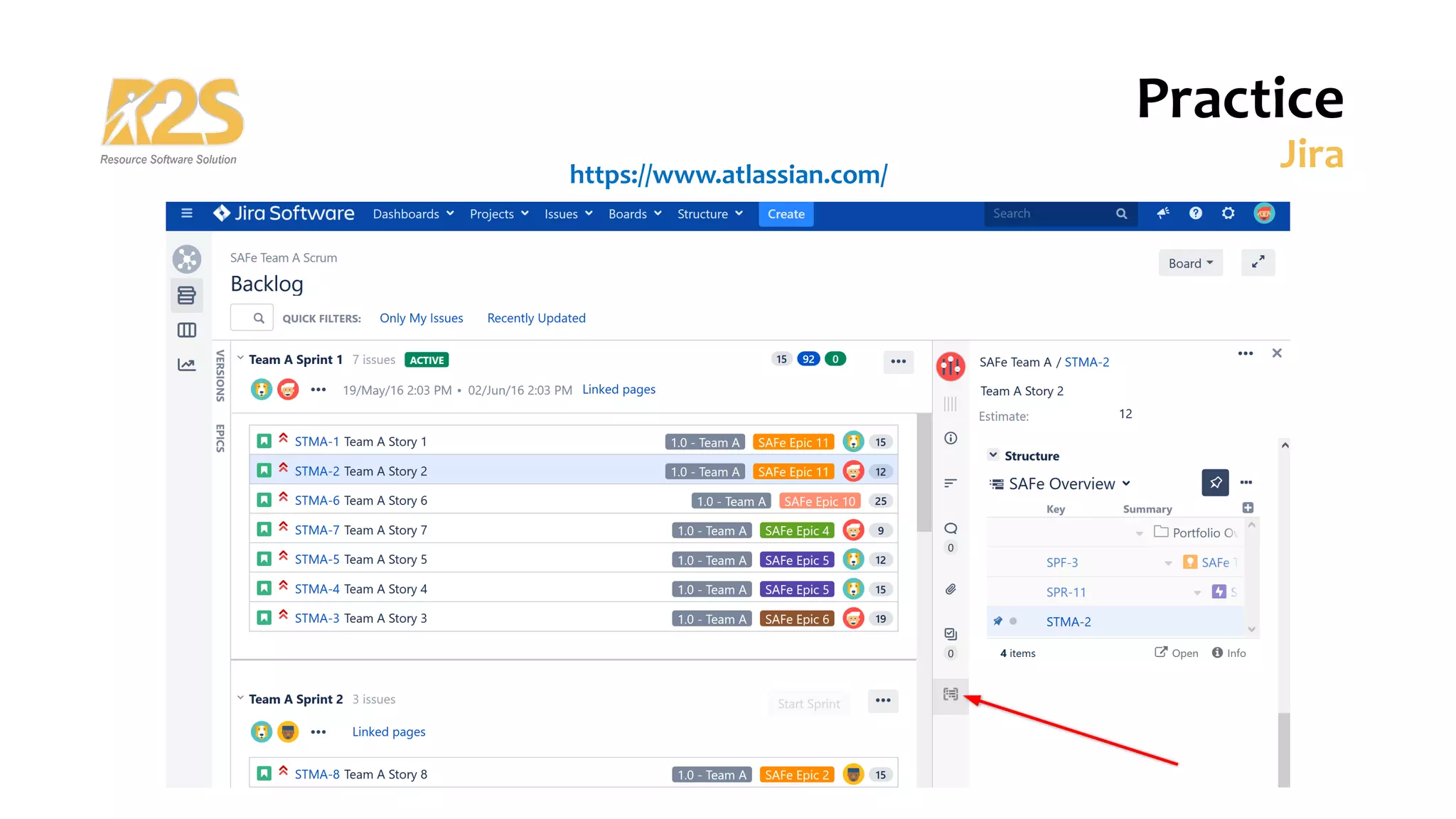Open the Structure menu in header
The image size is (1456, 819).
710,214
